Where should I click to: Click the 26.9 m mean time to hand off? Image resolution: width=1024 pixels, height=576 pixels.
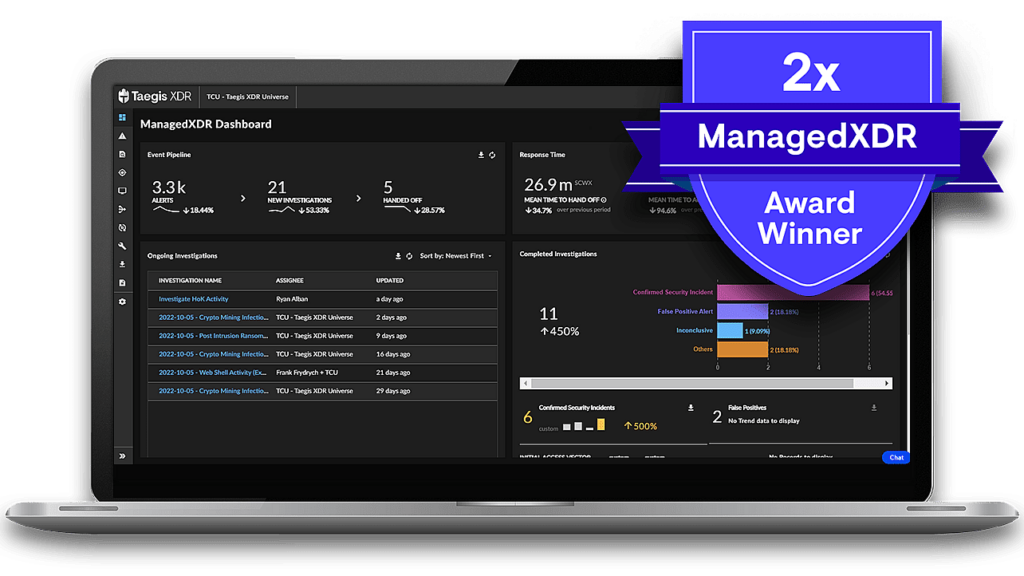click(x=549, y=185)
